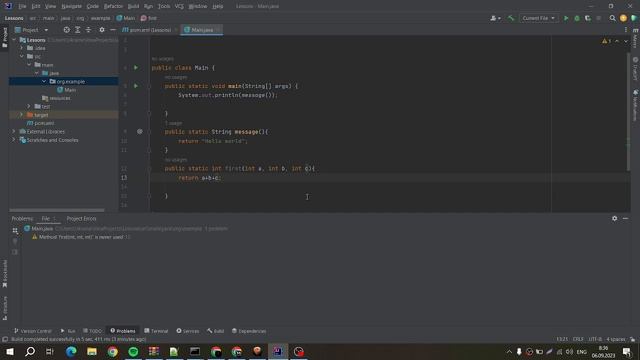
Task: Hide the Problems panel
Action: coord(625,218)
